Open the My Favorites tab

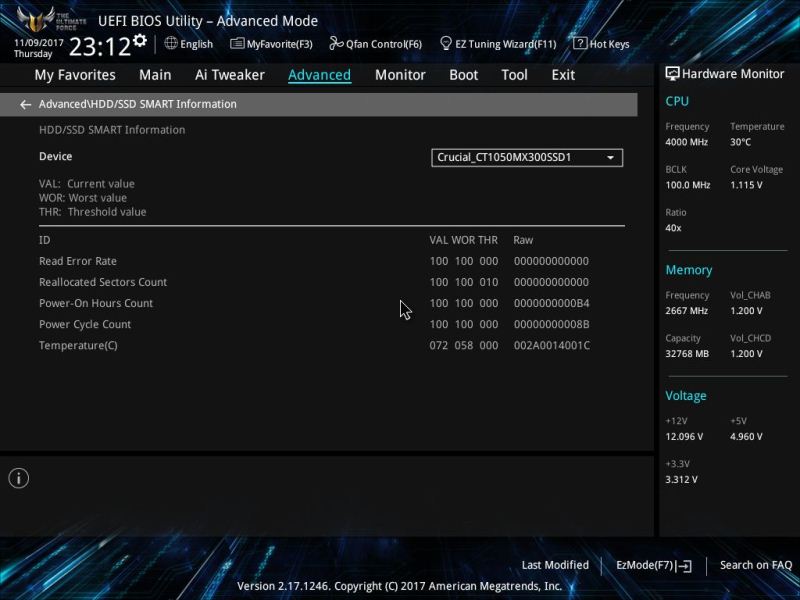(x=75, y=75)
